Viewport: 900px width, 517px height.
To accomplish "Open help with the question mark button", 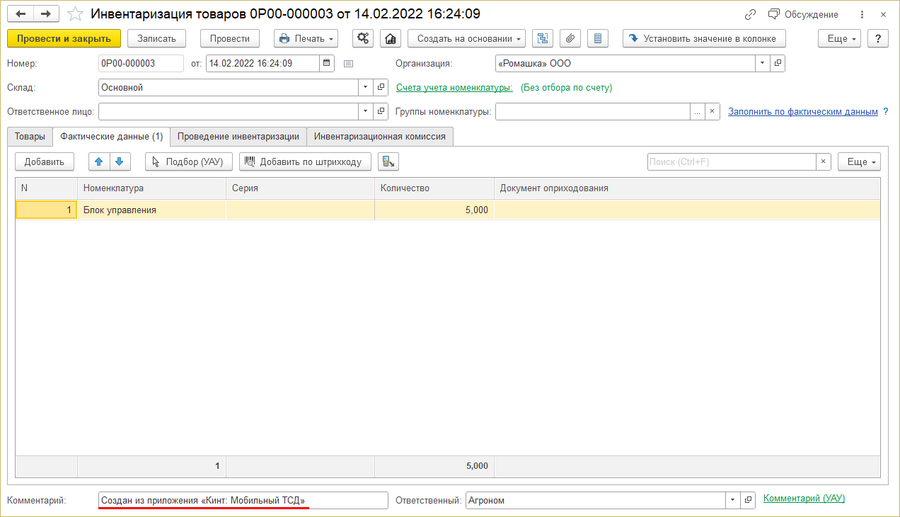I will (x=878, y=38).
